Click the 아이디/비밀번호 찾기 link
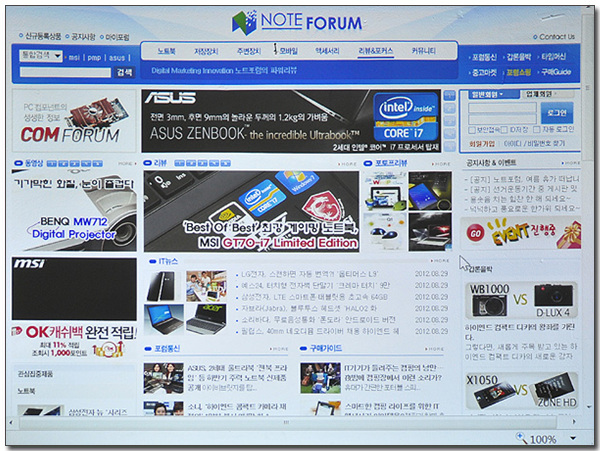 [x=534, y=144]
